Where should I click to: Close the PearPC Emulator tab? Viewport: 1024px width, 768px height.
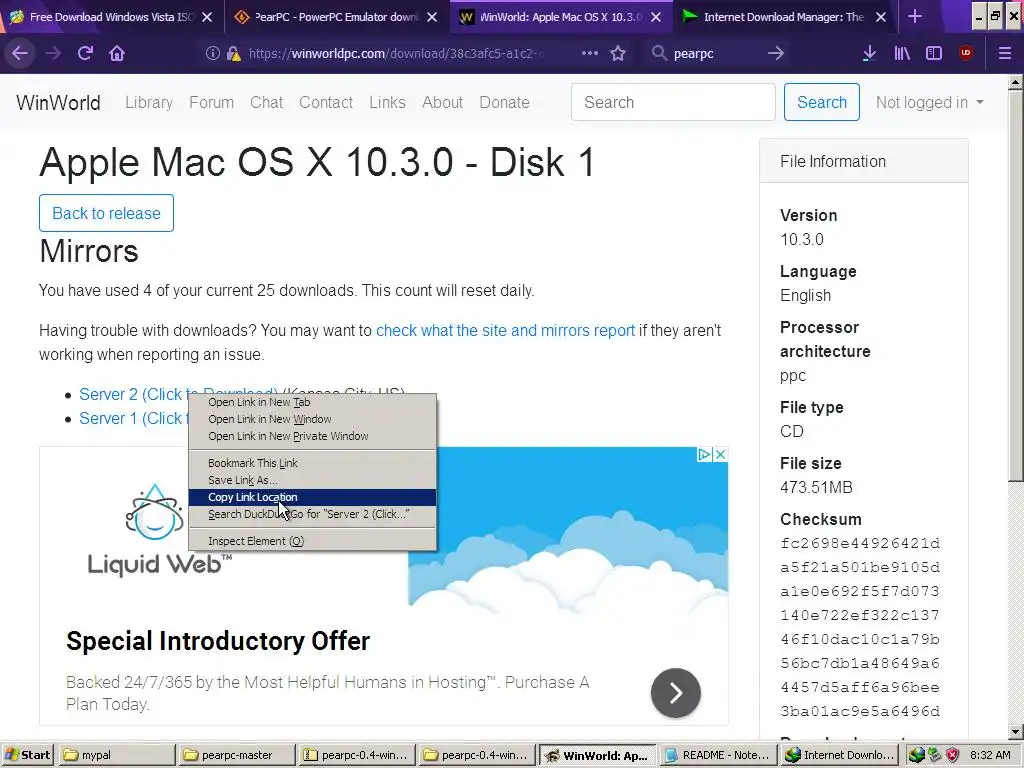(432, 18)
